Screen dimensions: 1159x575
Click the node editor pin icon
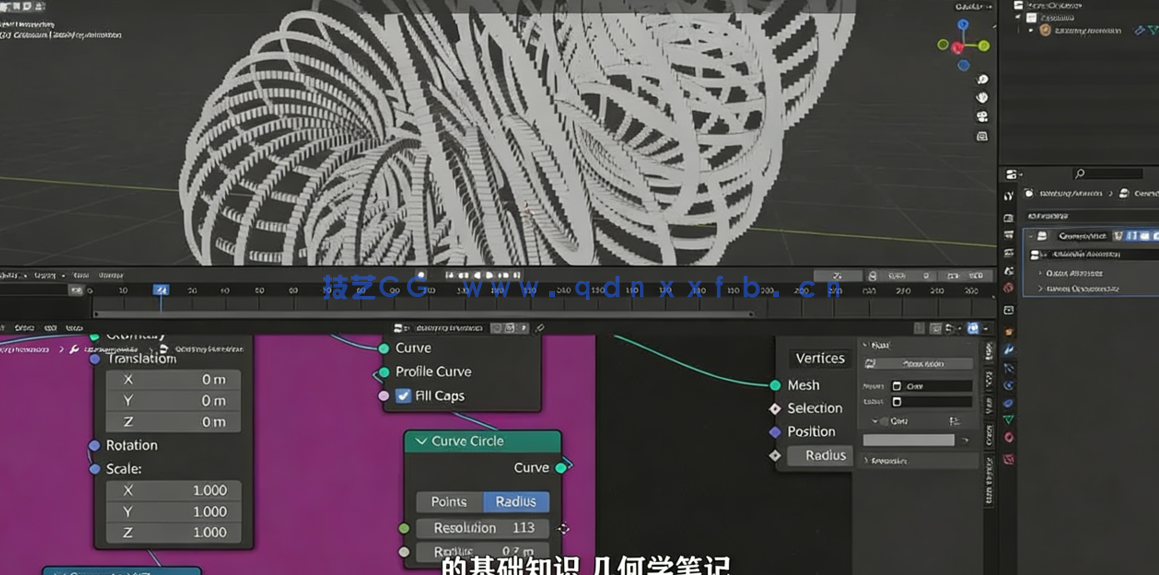(540, 327)
